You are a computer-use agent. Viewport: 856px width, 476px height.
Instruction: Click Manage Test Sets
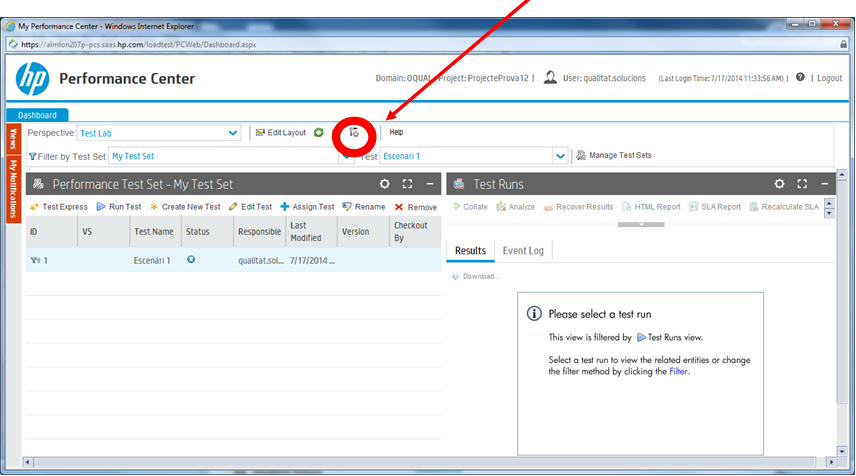click(x=614, y=156)
